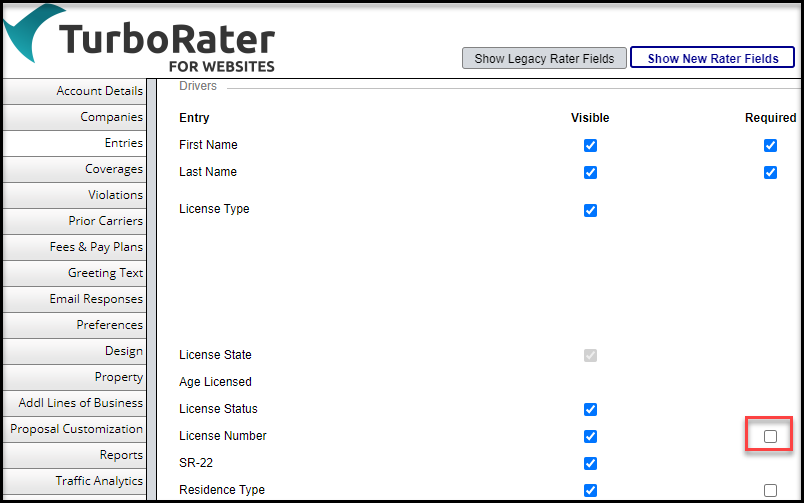Disable Visible checkbox for SR-22
The height and width of the screenshot is (503, 804).
point(590,463)
